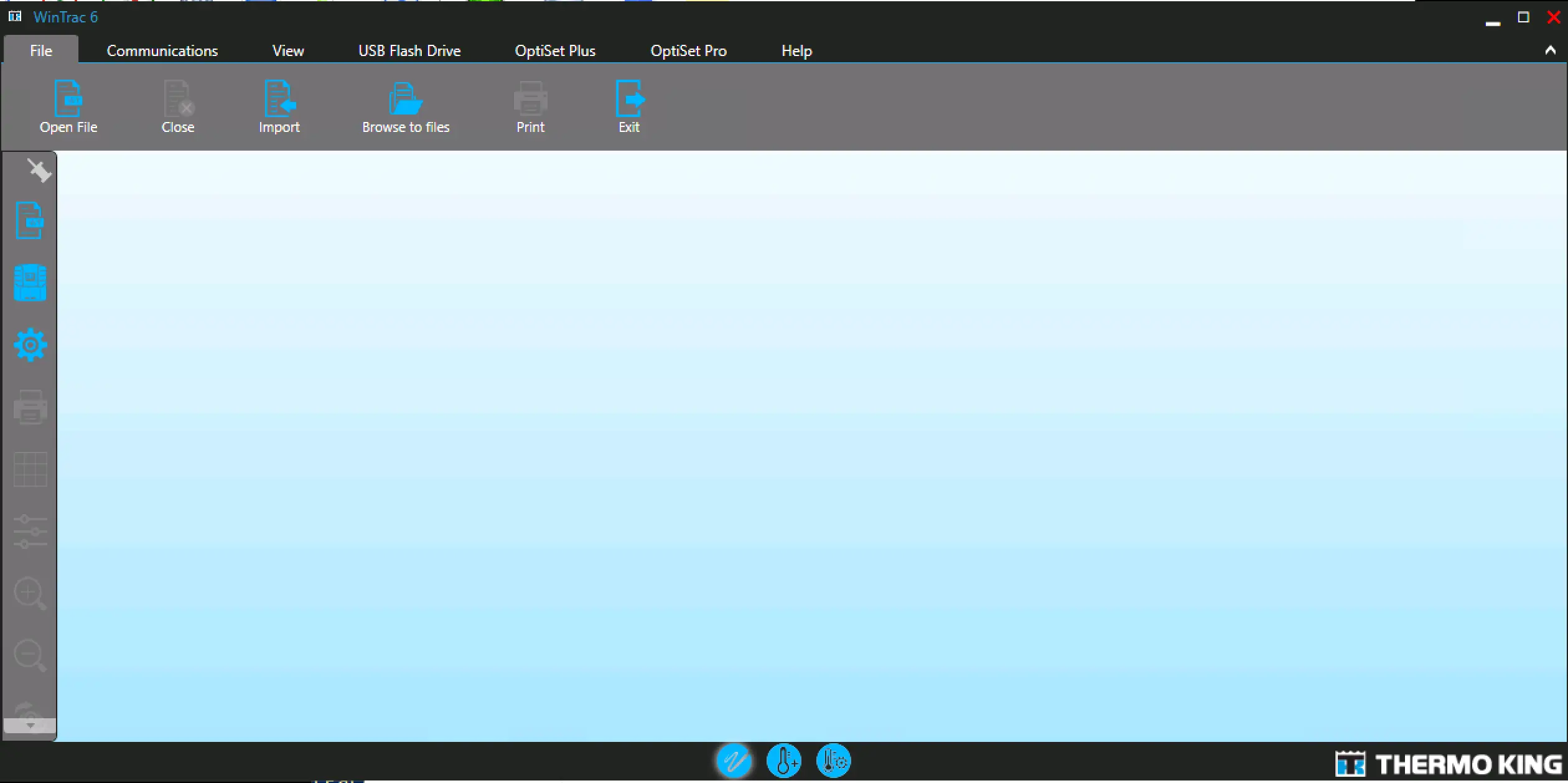Open the USB Flash Drive menu

(409, 50)
